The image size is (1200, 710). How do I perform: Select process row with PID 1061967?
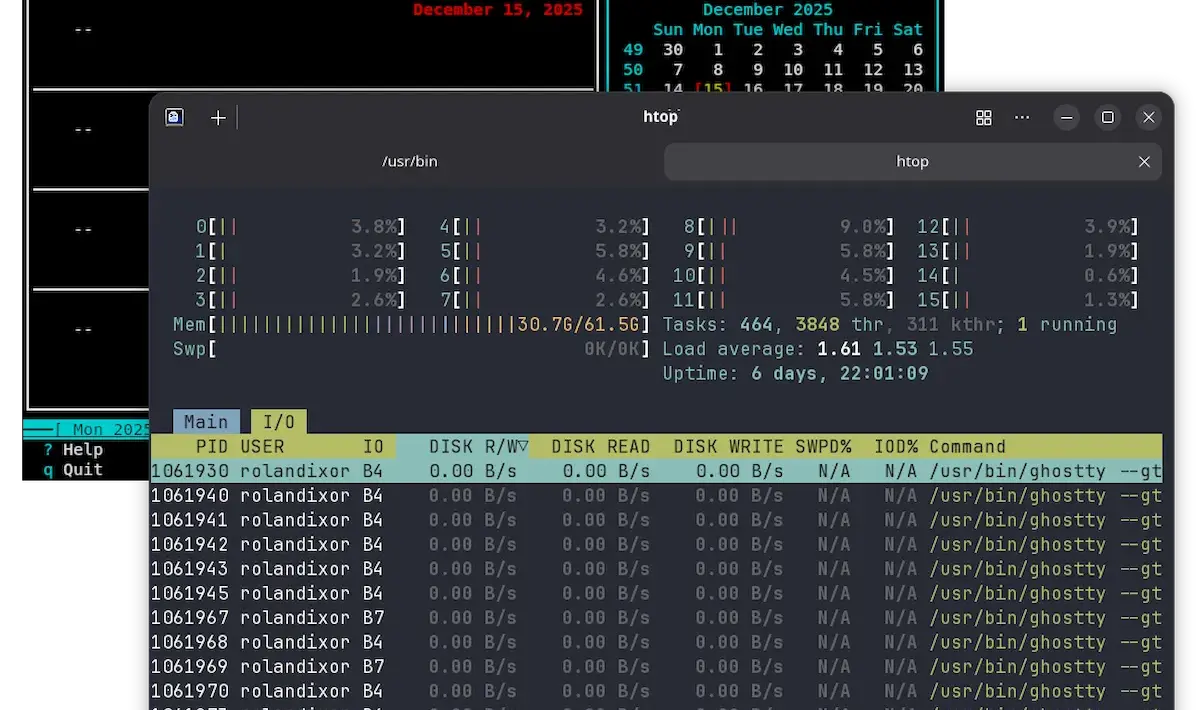tap(656, 618)
